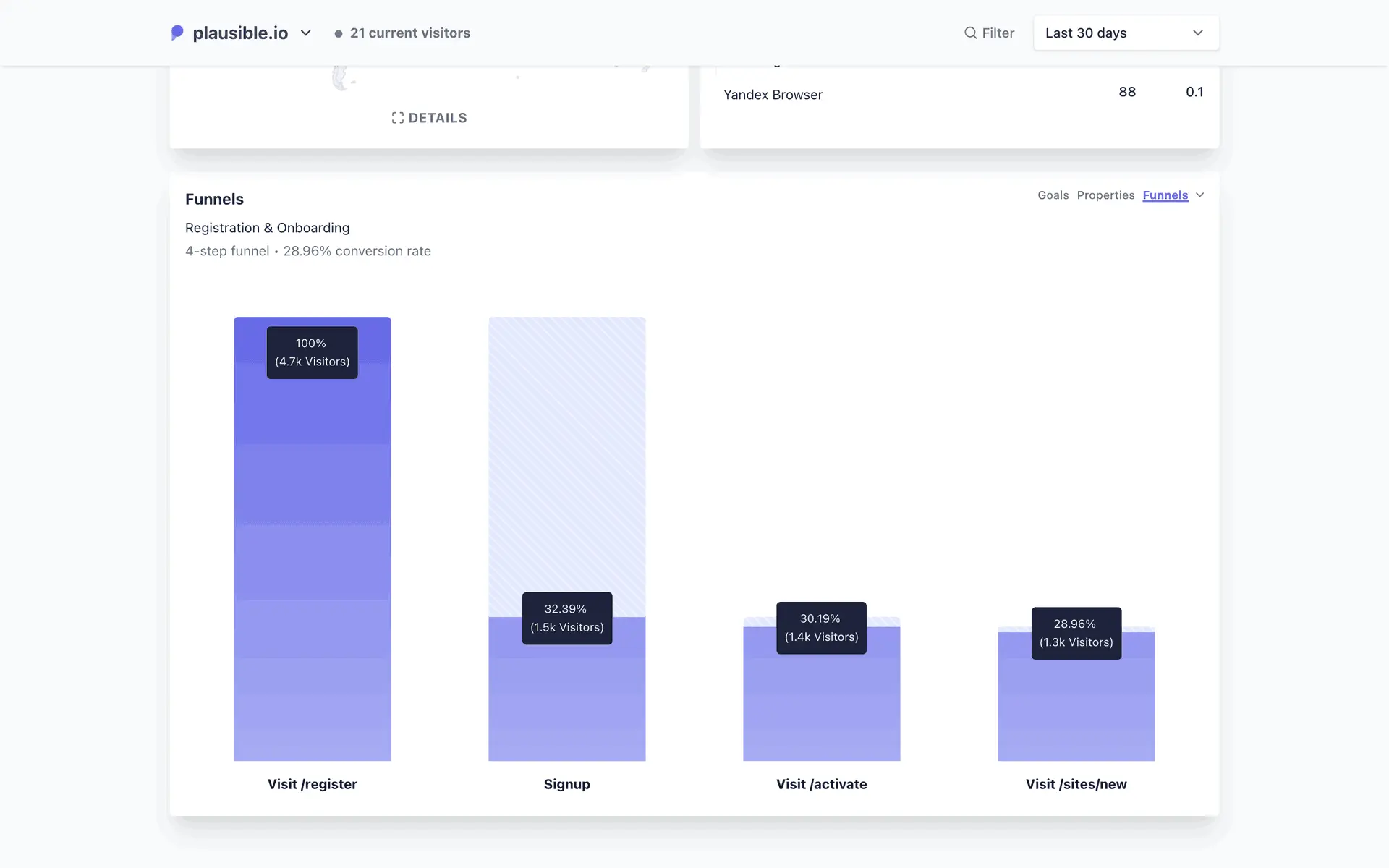
Task: Click the Filter search magnifier icon
Action: (x=970, y=33)
